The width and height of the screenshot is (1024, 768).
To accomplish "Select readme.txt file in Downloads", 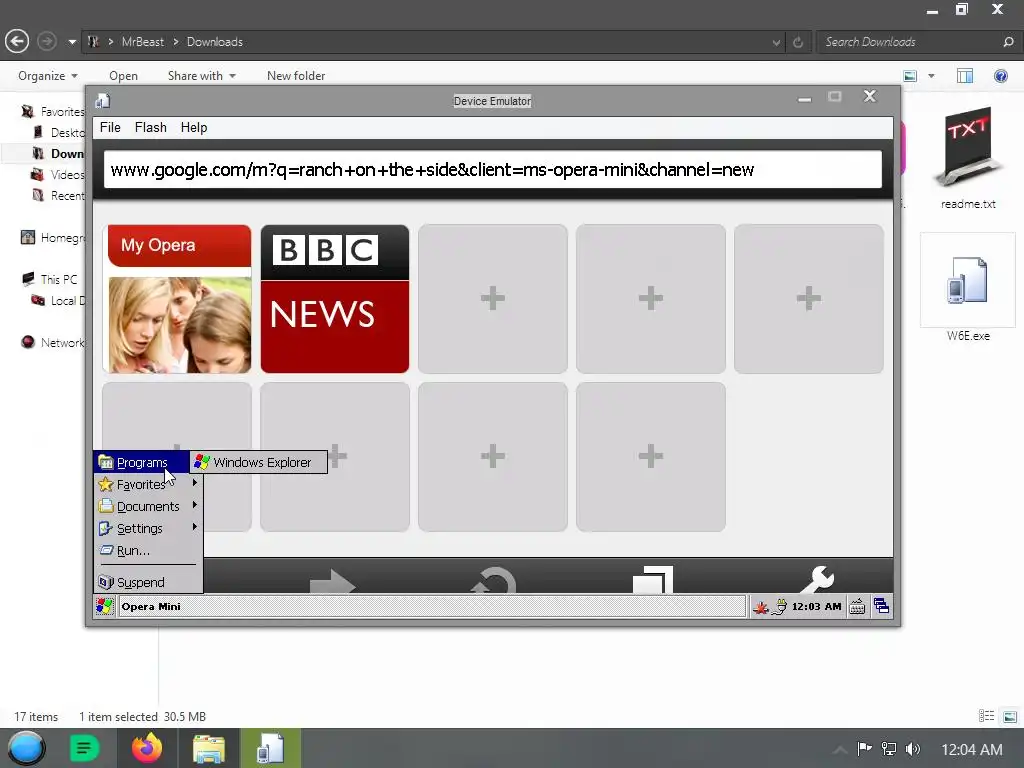I will coord(968,157).
